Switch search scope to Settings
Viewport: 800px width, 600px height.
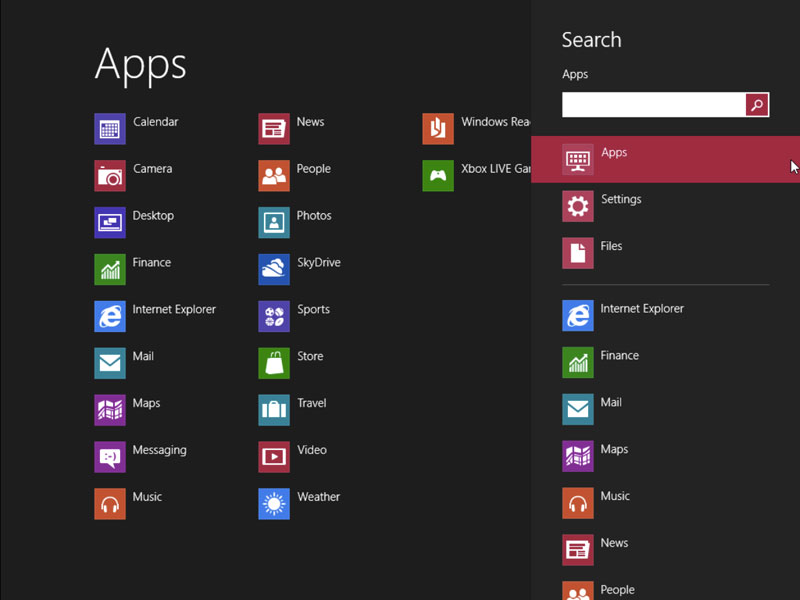620,206
